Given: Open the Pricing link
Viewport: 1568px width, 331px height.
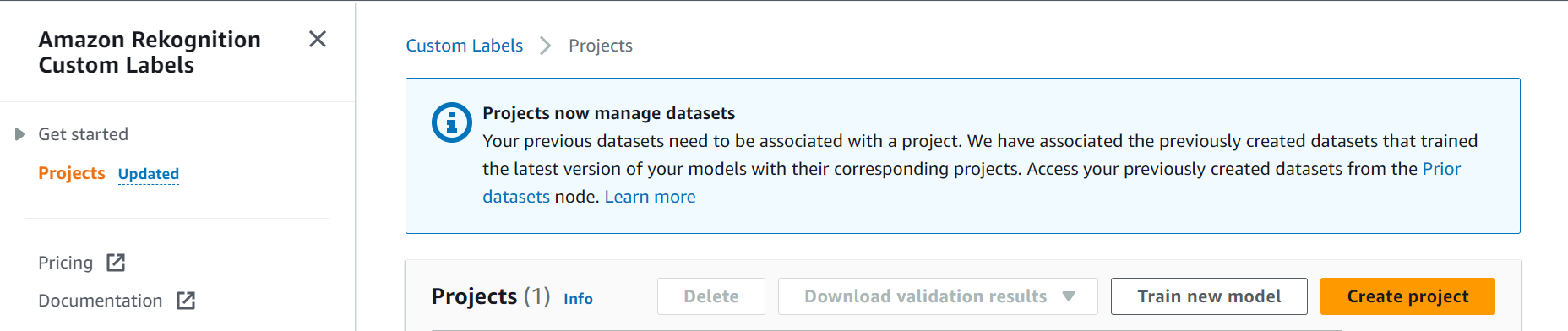Looking at the screenshot, I should [65, 263].
